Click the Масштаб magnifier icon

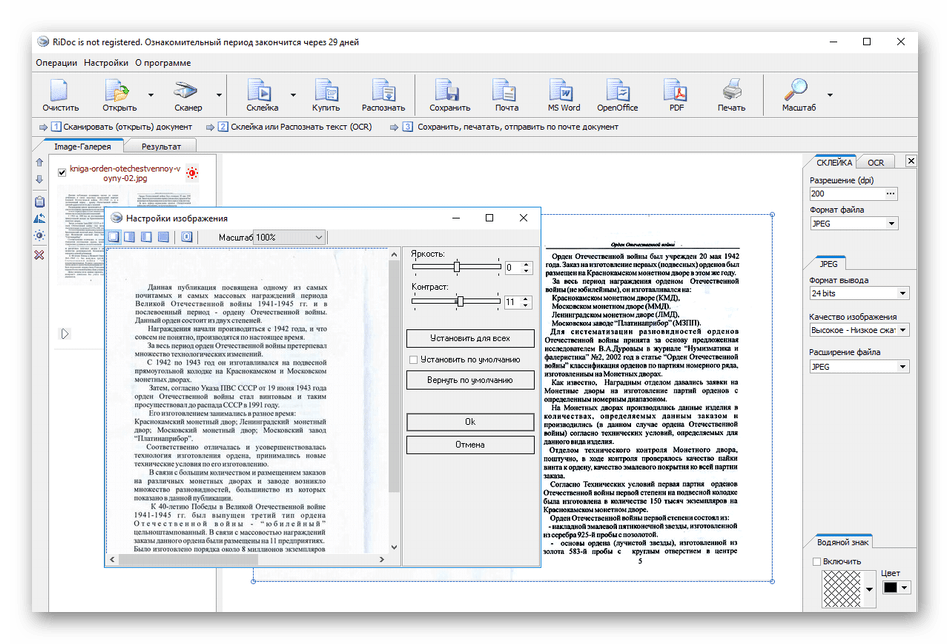[x=798, y=96]
